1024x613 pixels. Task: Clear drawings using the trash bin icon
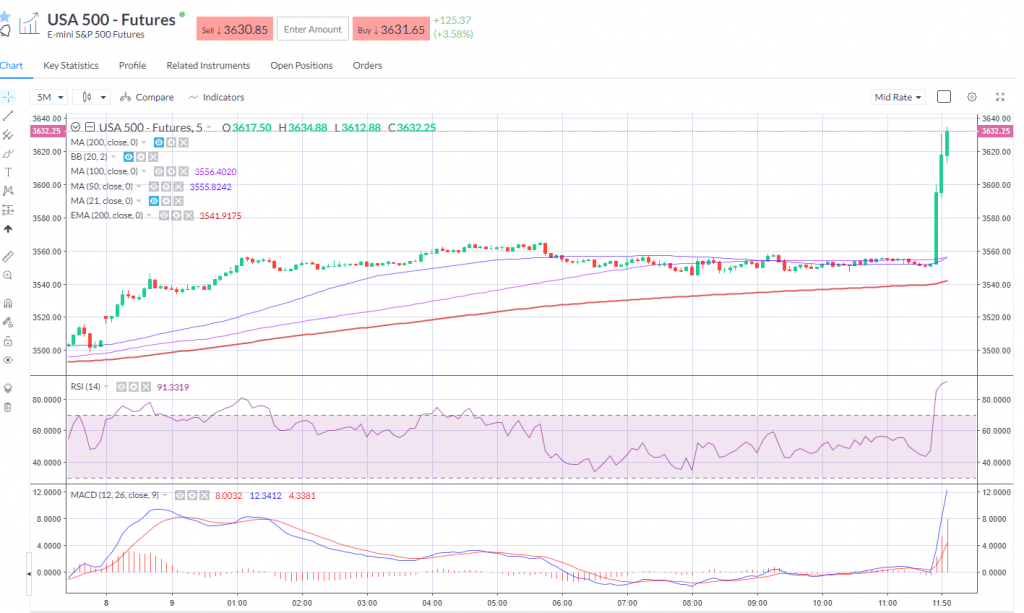(x=7, y=407)
